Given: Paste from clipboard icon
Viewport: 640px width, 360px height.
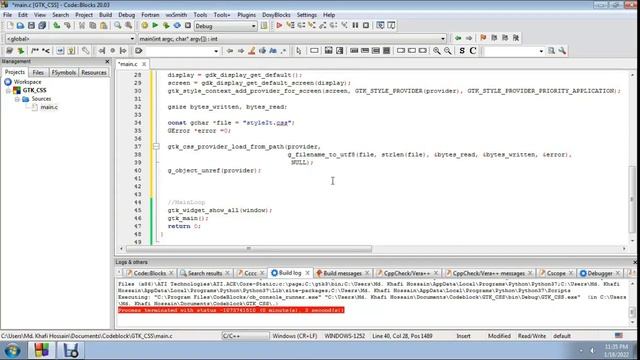Looking at the screenshot, I should [104, 25].
